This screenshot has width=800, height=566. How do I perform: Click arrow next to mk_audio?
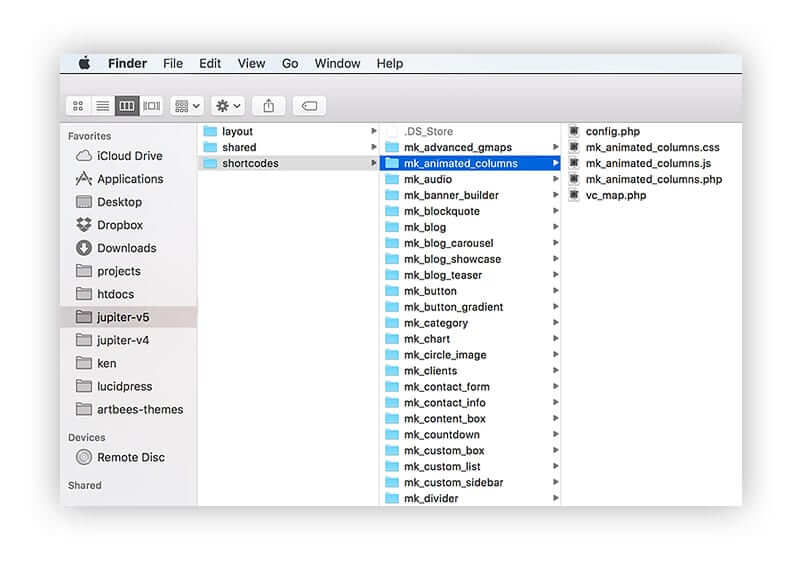click(x=556, y=179)
